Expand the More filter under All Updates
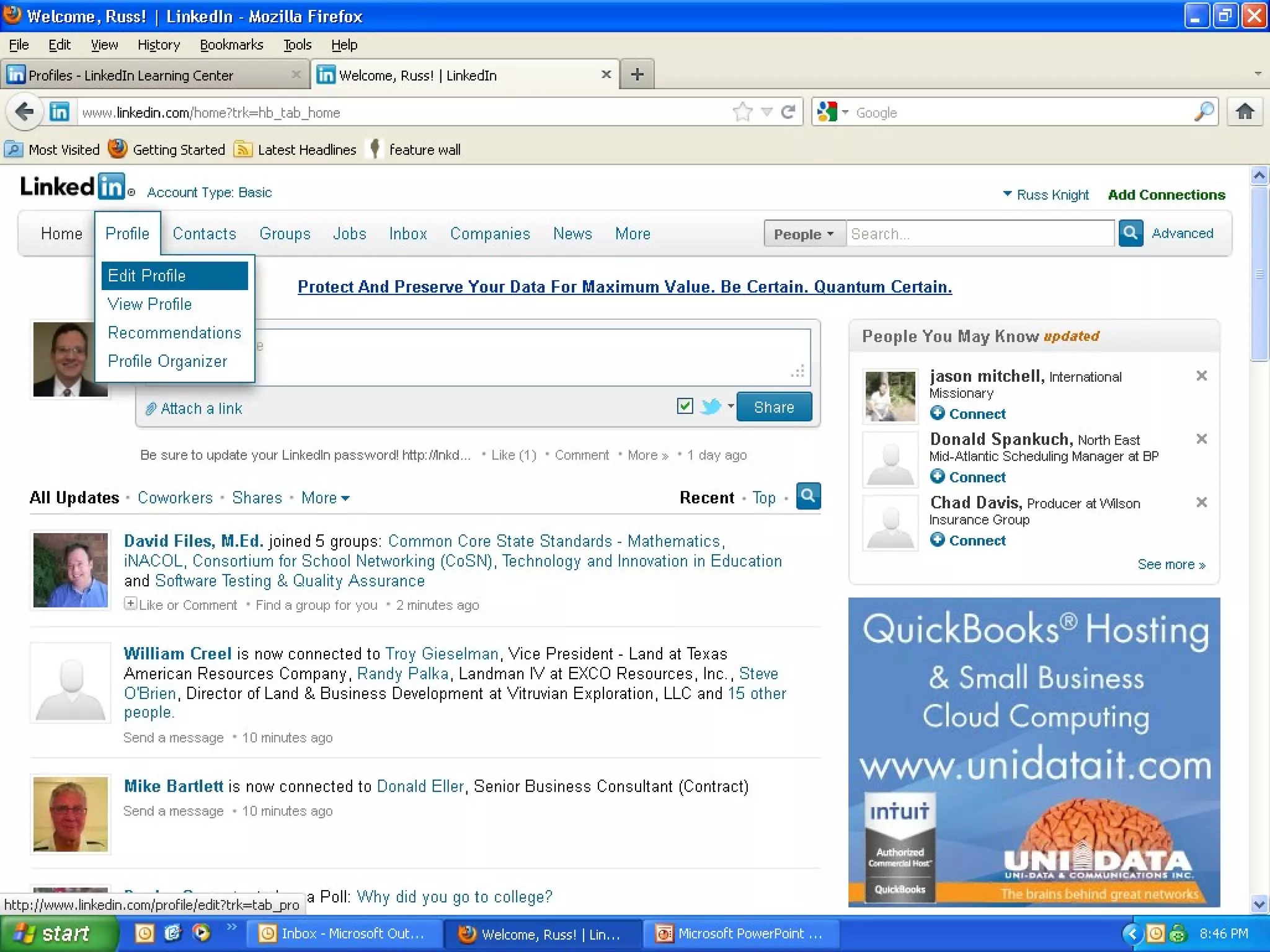Viewport: 1270px width, 952px height. click(325, 498)
